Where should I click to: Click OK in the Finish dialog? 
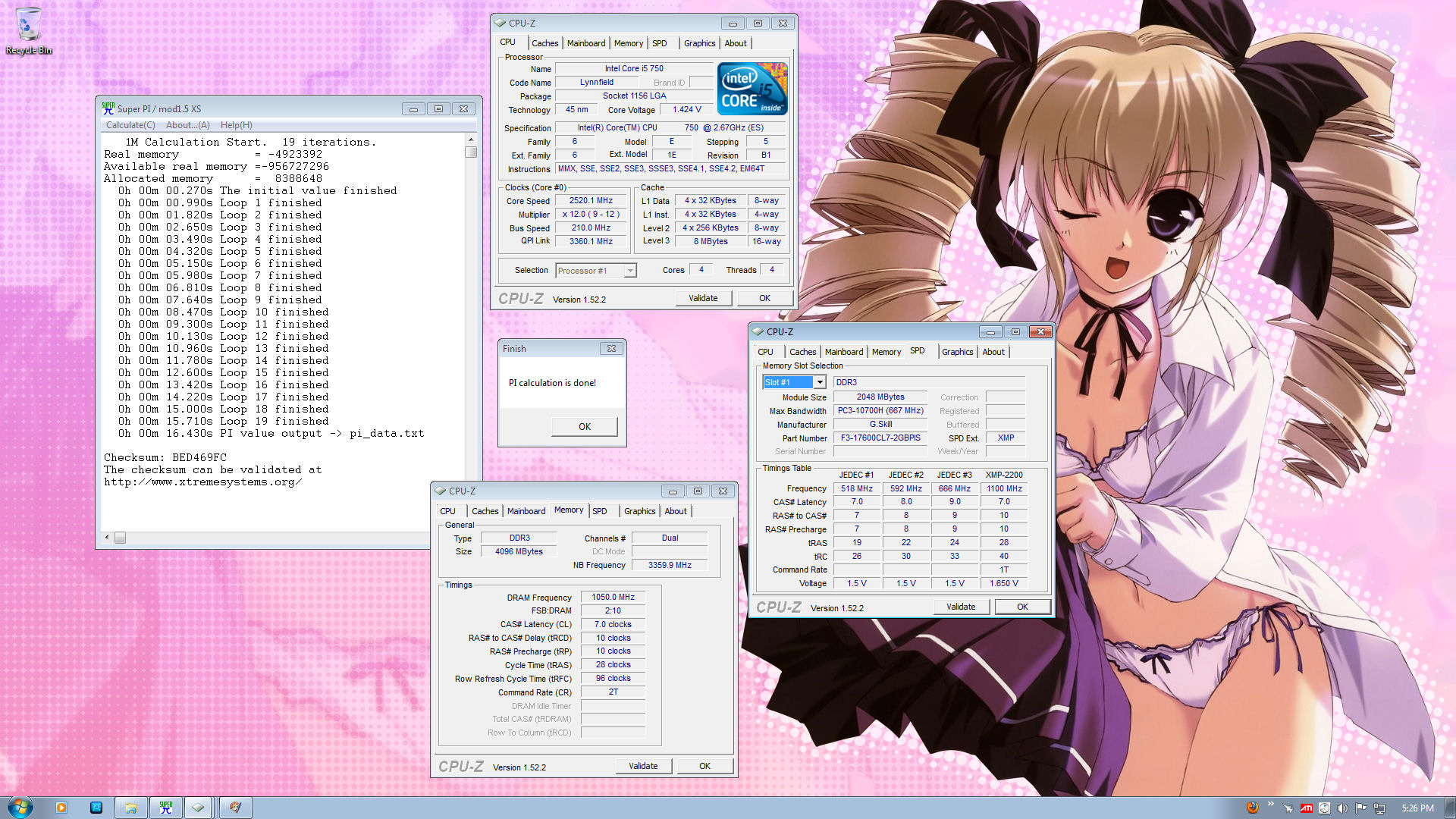(x=585, y=427)
